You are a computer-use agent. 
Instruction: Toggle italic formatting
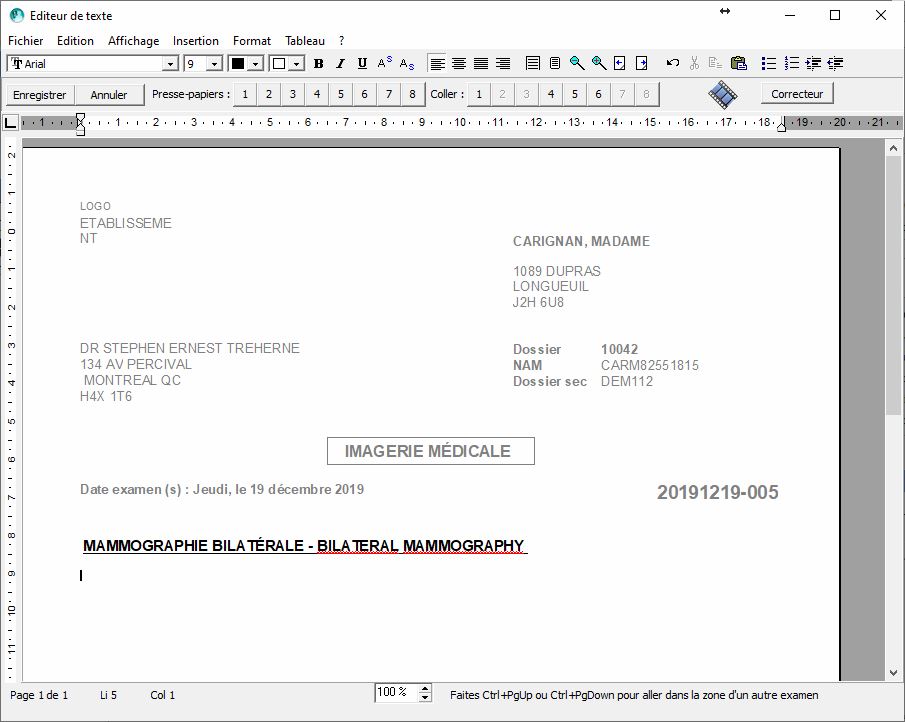(340, 63)
